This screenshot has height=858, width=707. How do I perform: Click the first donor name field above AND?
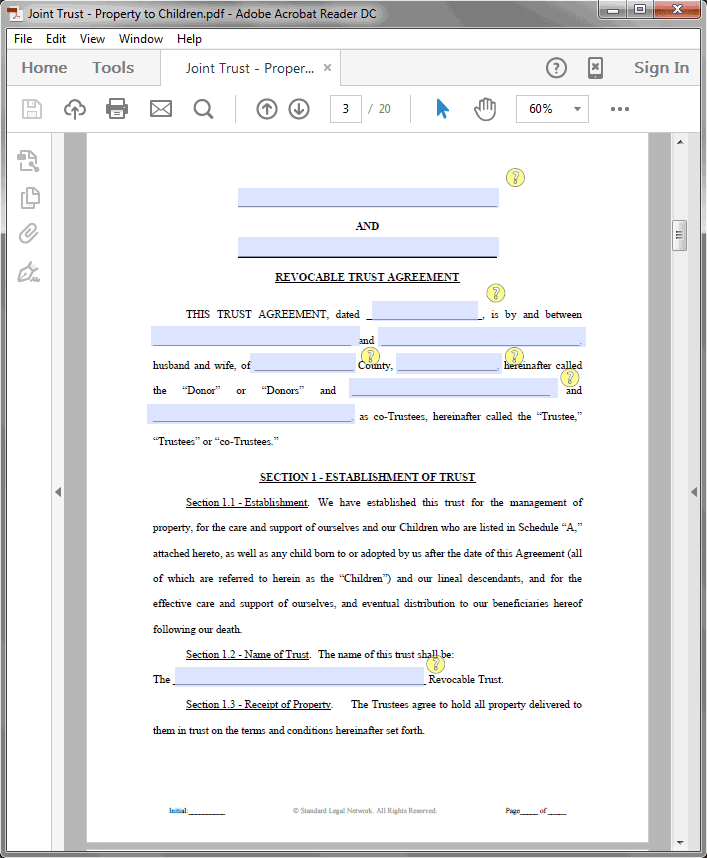(368, 198)
